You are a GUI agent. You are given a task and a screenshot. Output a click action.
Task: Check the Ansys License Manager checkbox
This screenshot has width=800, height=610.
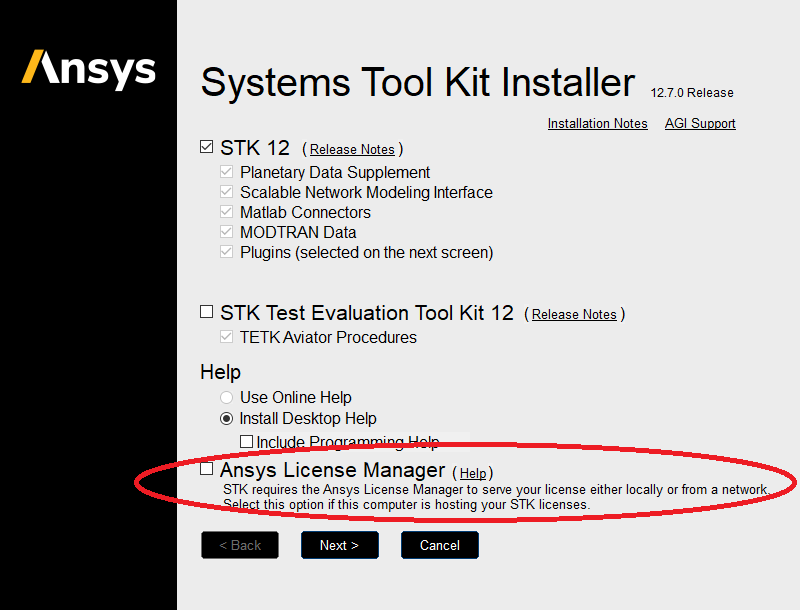(207, 469)
